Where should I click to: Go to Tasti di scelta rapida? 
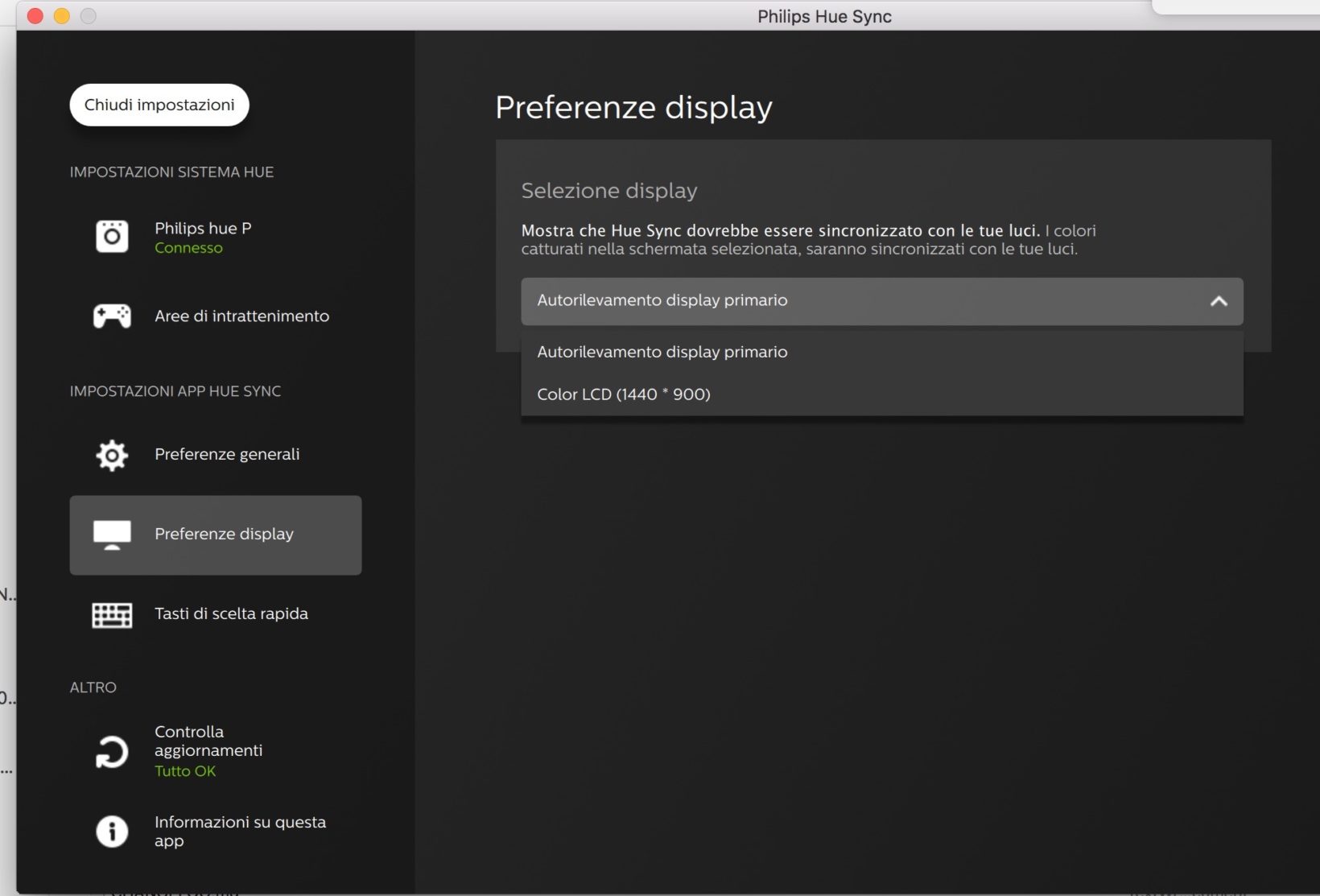(x=231, y=613)
